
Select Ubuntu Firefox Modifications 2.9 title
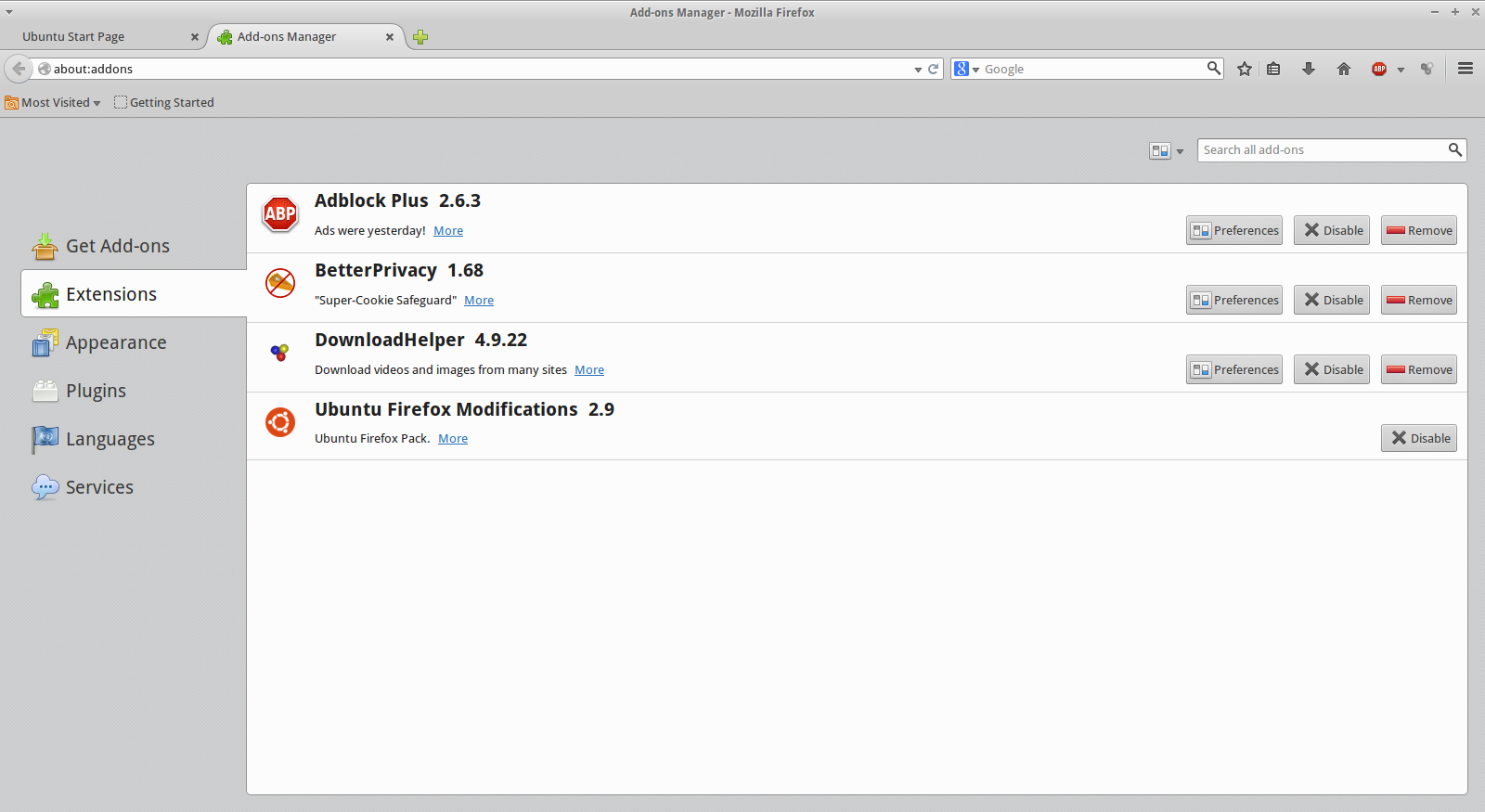pyautogui.click(x=464, y=409)
